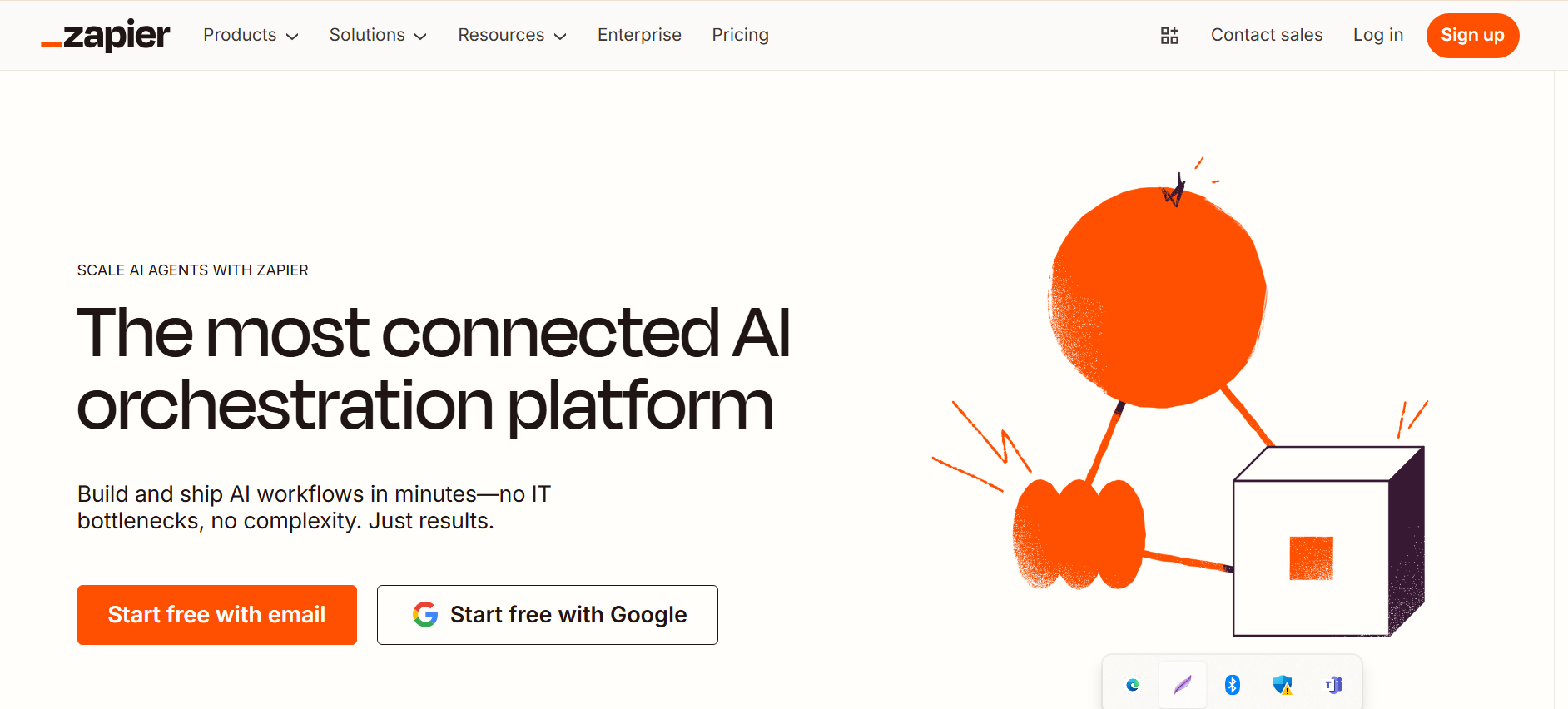Image resolution: width=1568 pixels, height=709 pixels.
Task: Click the Sign up button
Action: (1472, 35)
